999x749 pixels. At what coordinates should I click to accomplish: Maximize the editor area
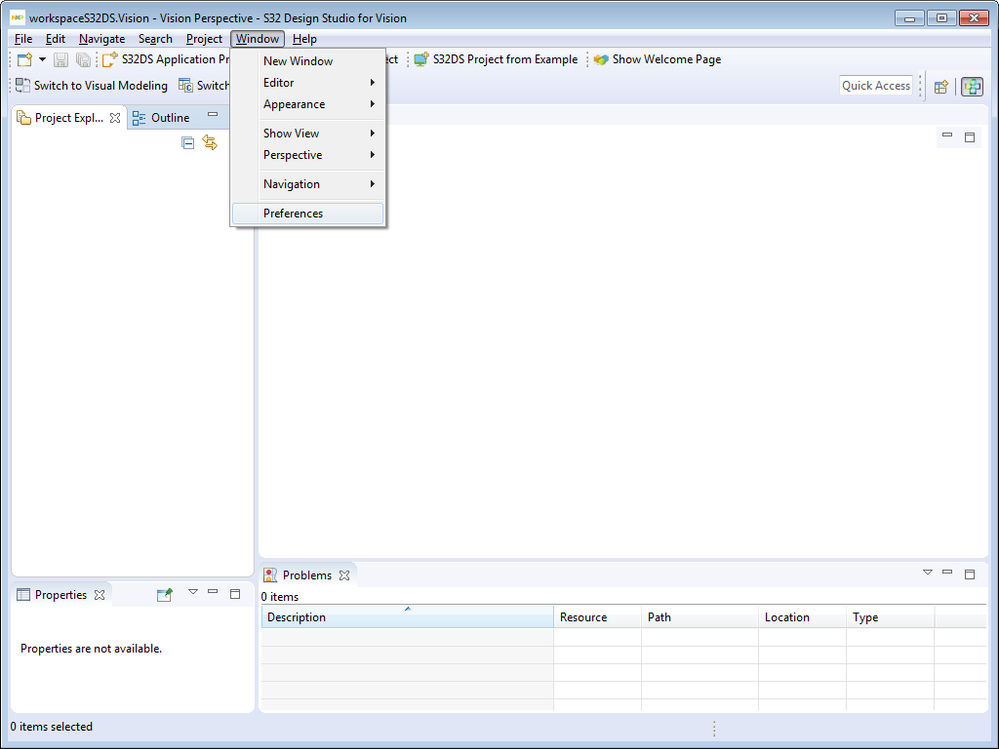(970, 137)
